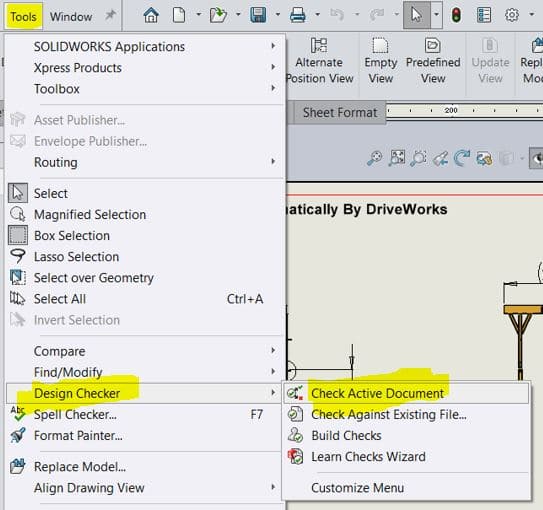Print with the printer icon
The height and width of the screenshot is (510, 543).
298,15
